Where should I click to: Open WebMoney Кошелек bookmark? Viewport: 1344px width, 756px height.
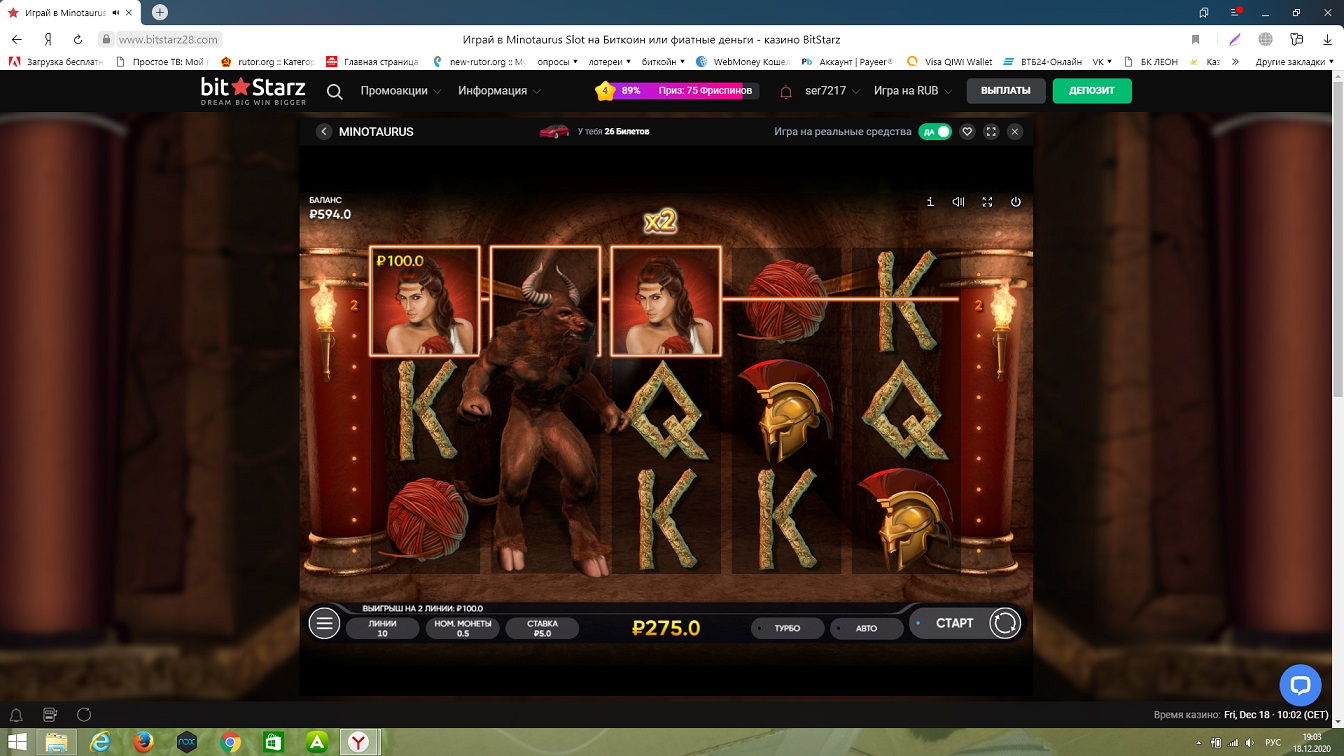tap(743, 61)
